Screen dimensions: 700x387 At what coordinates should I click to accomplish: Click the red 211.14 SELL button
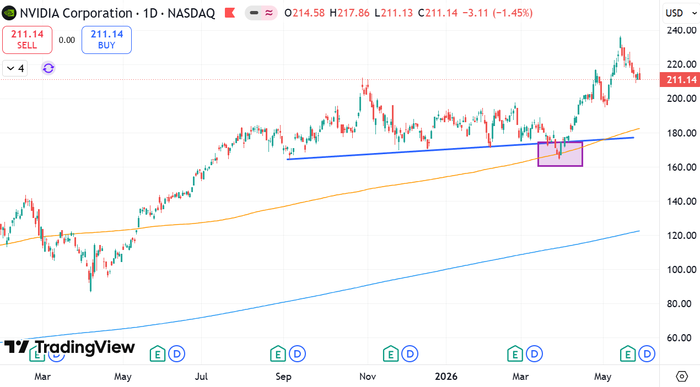[x=27, y=40]
